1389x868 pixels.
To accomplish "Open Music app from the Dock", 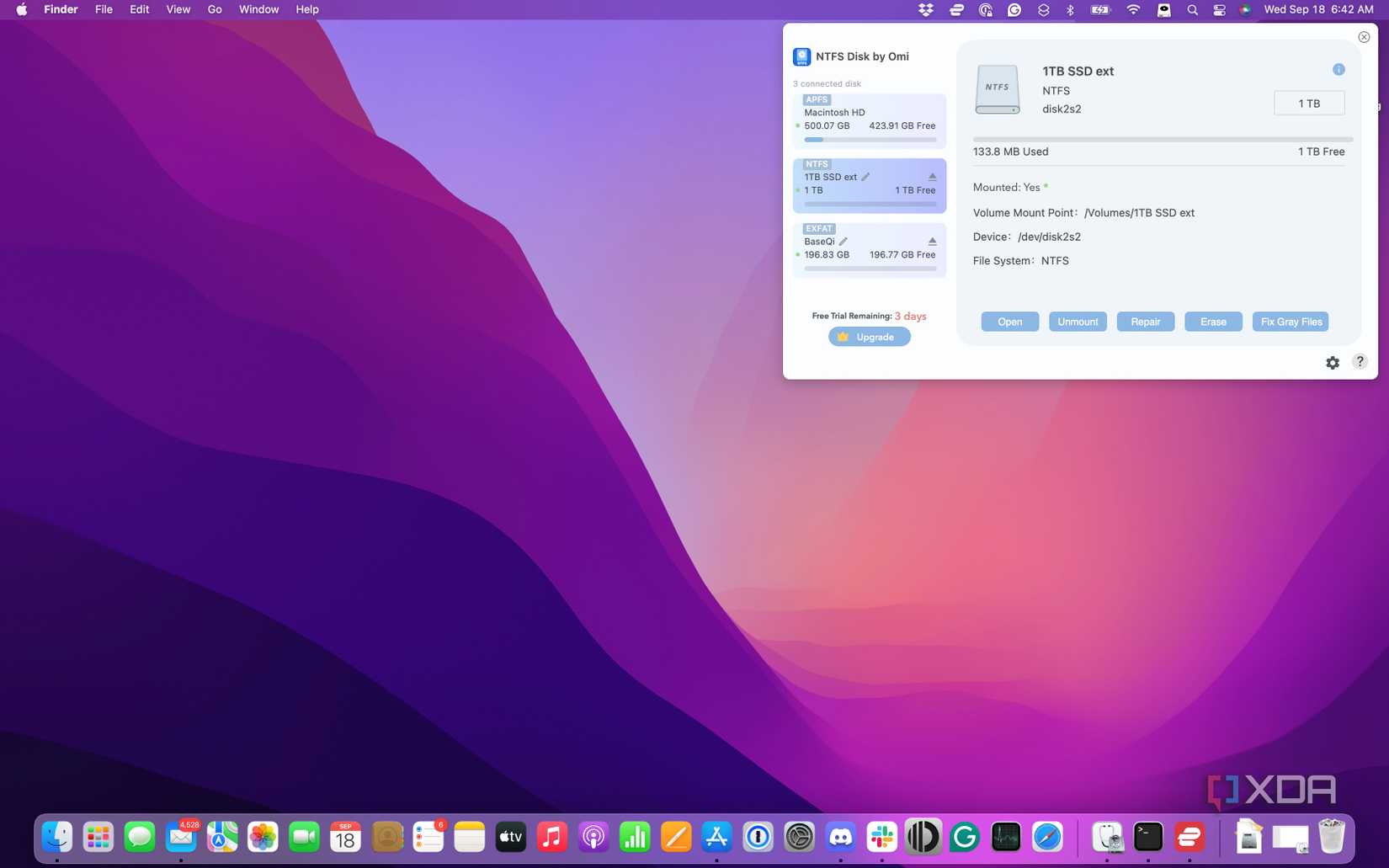I will pyautogui.click(x=551, y=837).
